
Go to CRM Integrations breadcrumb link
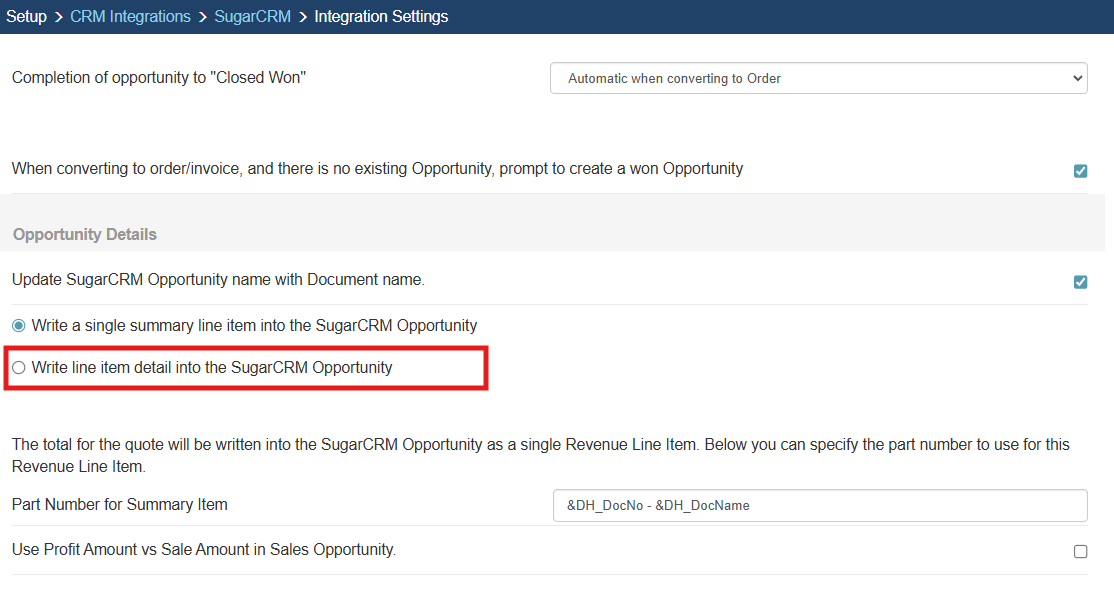tap(130, 17)
